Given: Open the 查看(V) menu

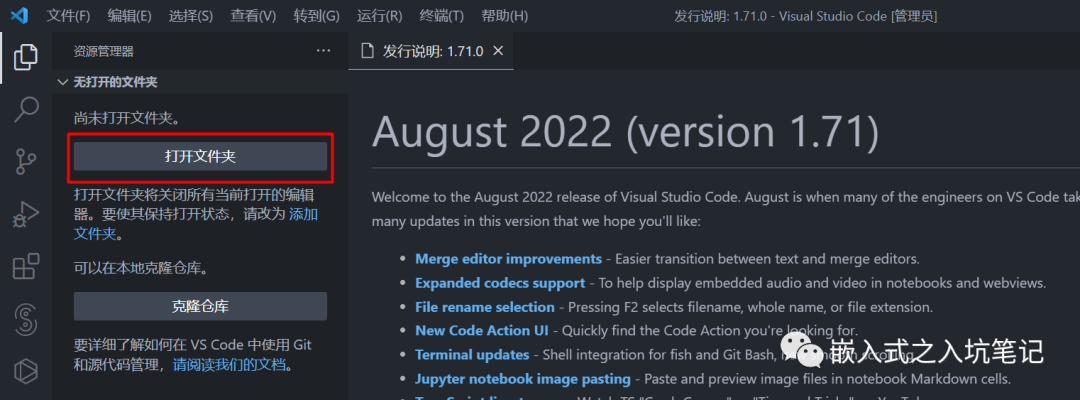Looking at the screenshot, I should pyautogui.click(x=253, y=16).
